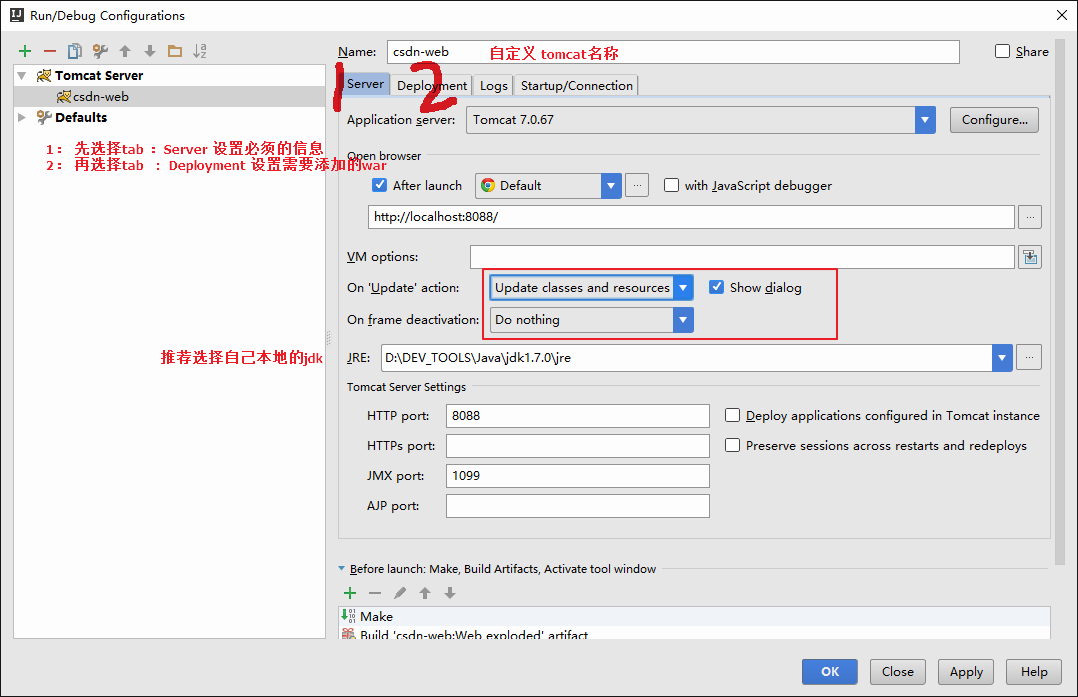Open Help for this dialog

click(1034, 672)
